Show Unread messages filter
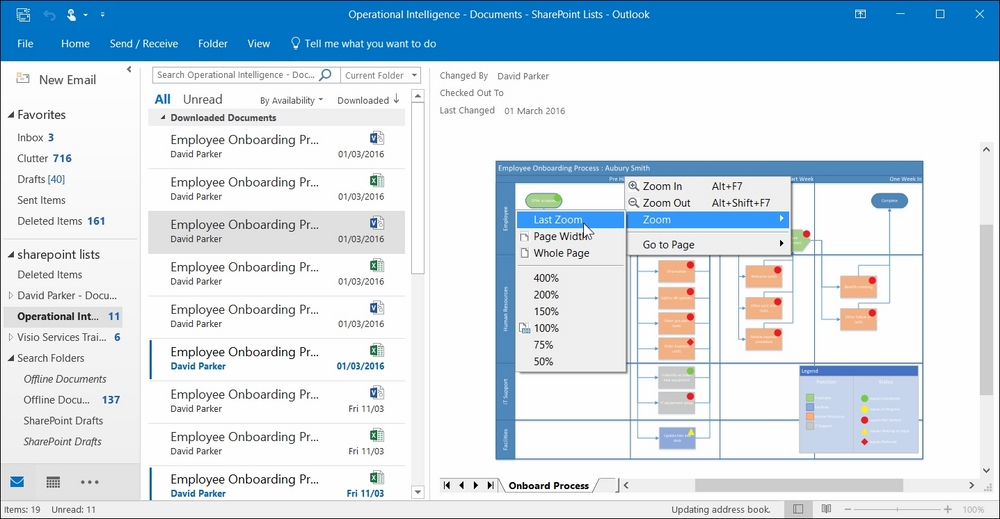Image resolution: width=1000 pixels, height=519 pixels. point(203,99)
